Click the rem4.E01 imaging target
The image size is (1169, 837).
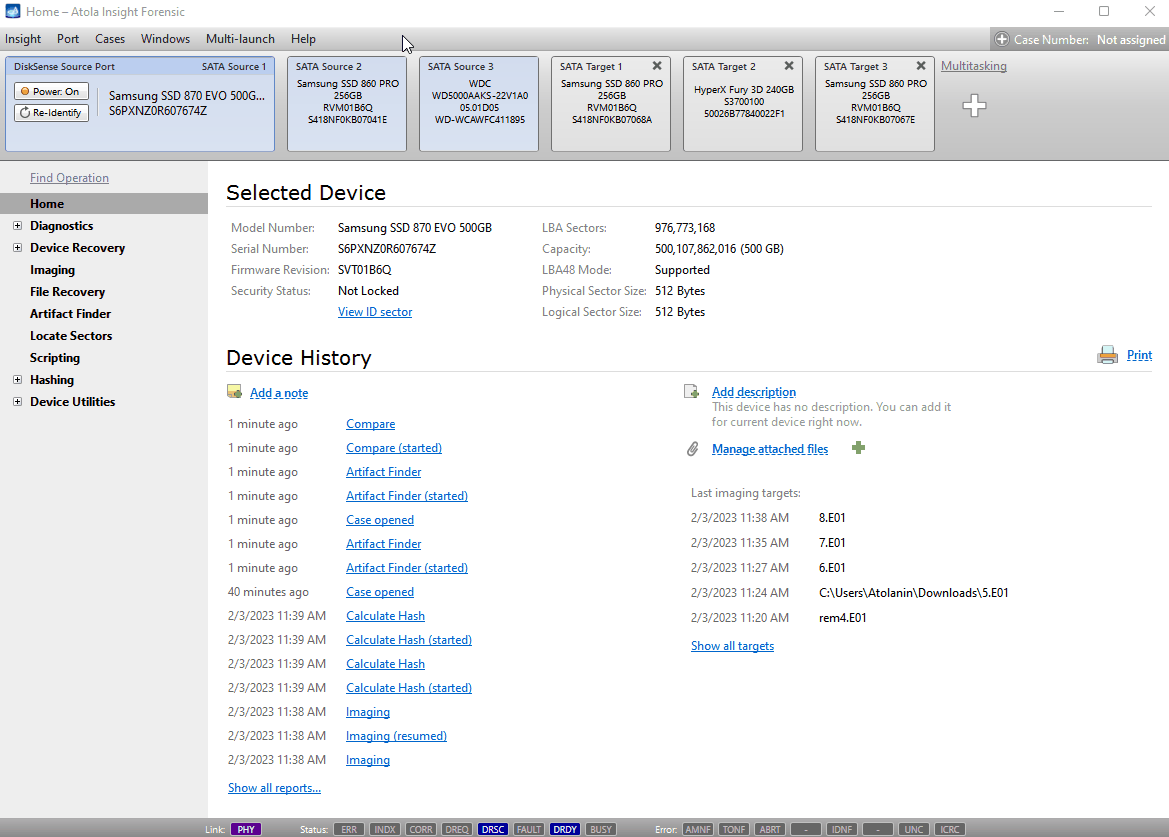point(842,617)
